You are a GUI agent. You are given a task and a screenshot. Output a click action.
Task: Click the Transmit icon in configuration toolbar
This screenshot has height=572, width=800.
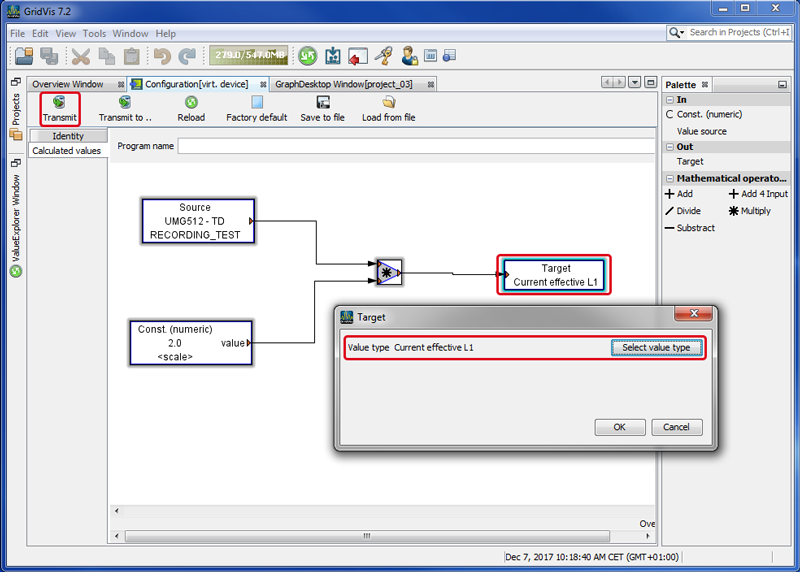coord(59,102)
